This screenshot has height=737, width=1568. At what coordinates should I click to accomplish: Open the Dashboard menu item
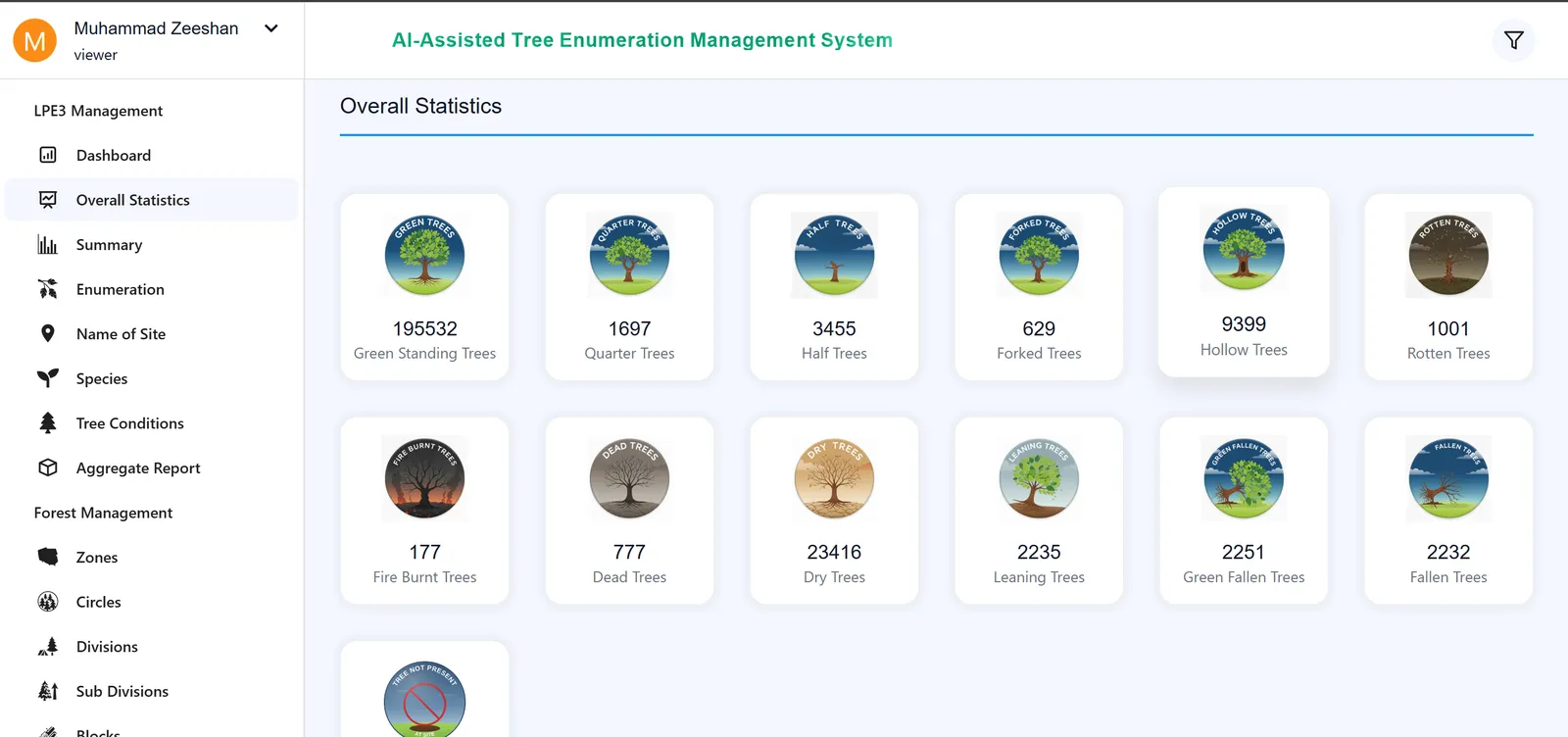tap(152, 155)
